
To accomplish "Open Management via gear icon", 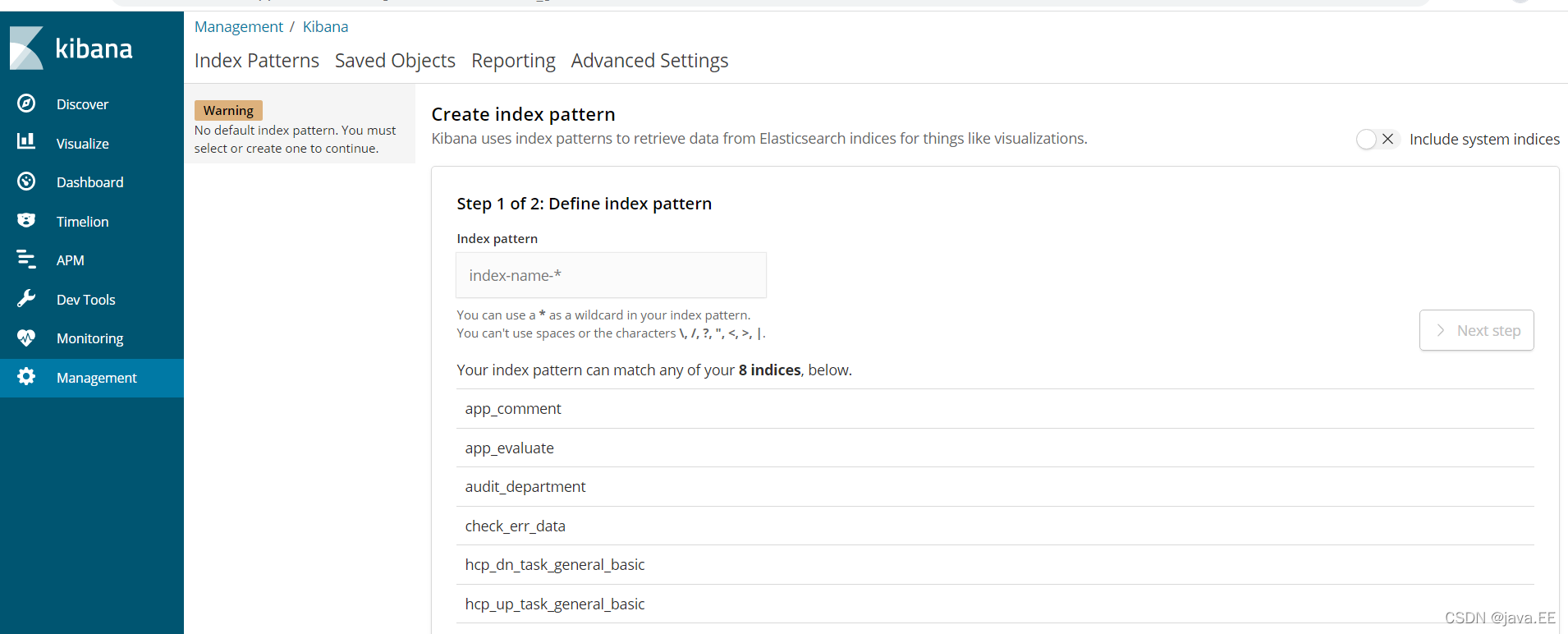I will pyautogui.click(x=26, y=377).
